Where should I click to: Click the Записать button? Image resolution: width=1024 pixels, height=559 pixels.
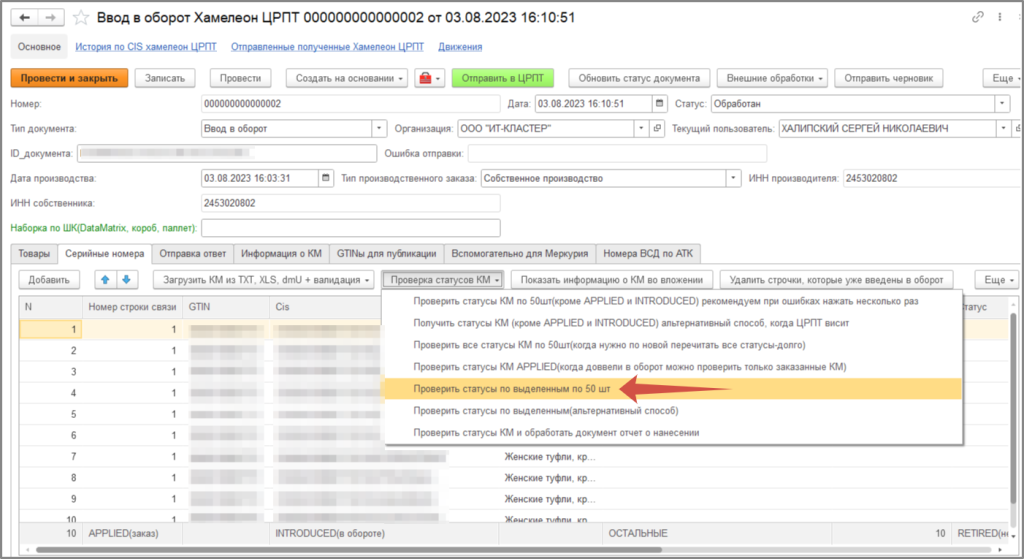click(165, 78)
